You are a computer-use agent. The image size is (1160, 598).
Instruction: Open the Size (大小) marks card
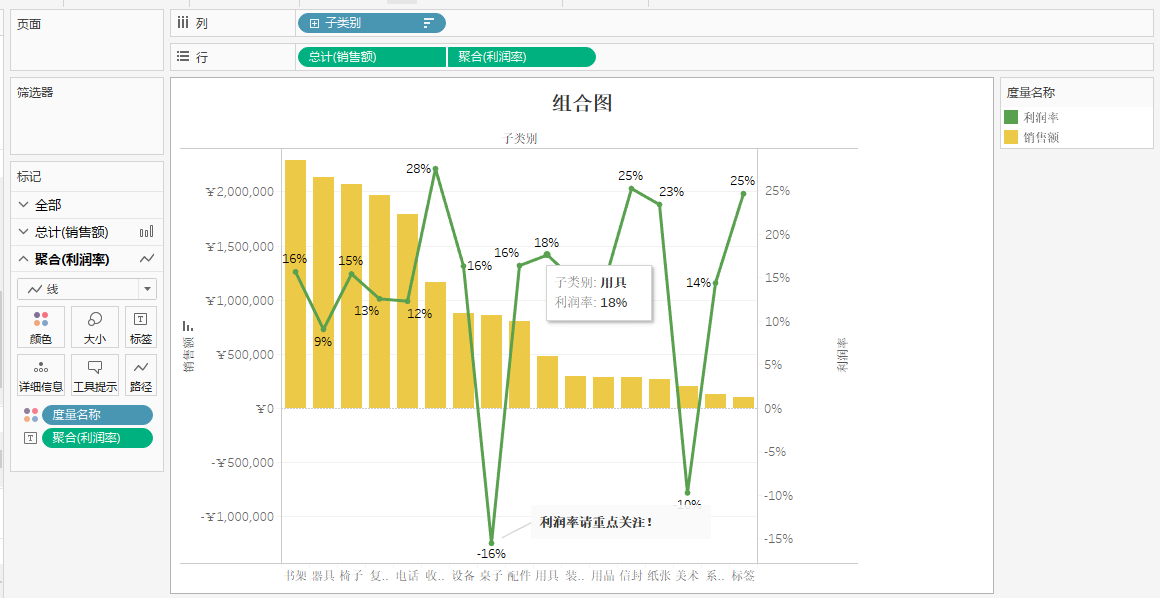[x=95, y=327]
